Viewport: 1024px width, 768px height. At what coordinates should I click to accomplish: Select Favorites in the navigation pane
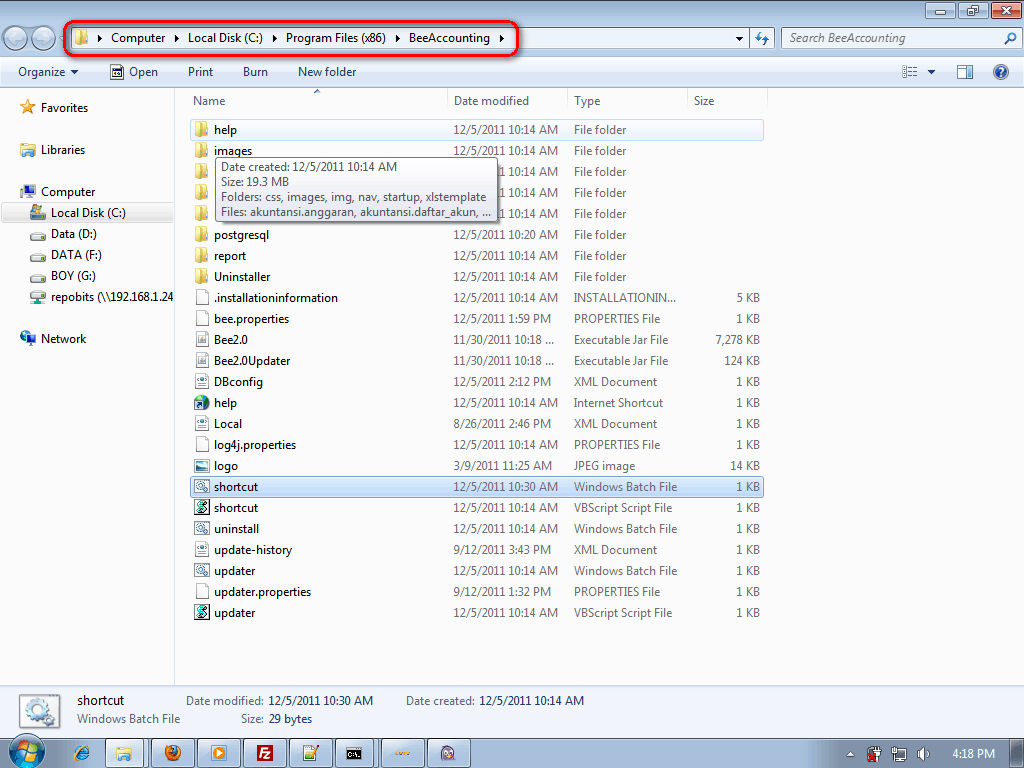click(x=64, y=108)
